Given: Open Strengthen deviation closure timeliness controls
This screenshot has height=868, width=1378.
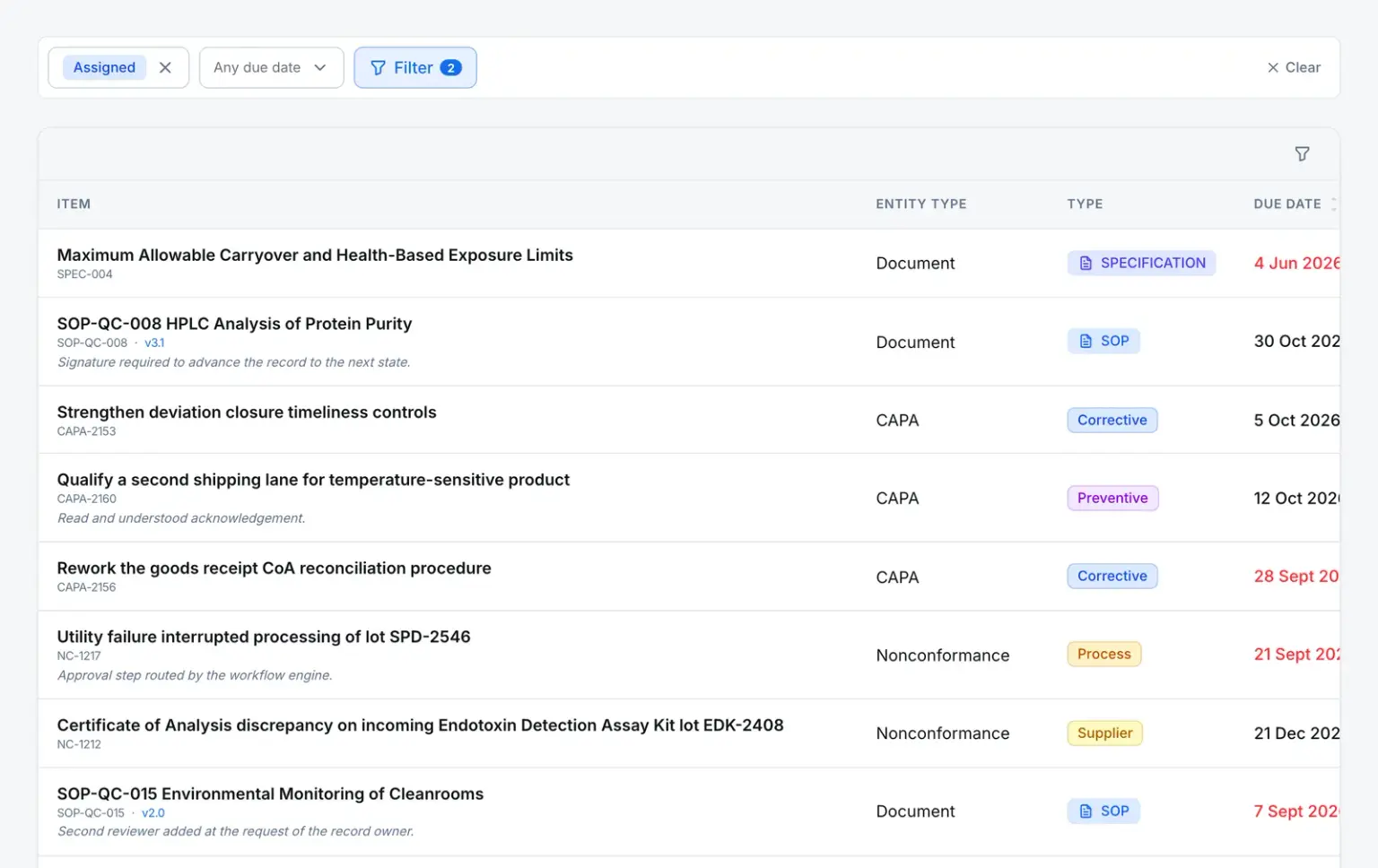Looking at the screenshot, I should 247,412.
